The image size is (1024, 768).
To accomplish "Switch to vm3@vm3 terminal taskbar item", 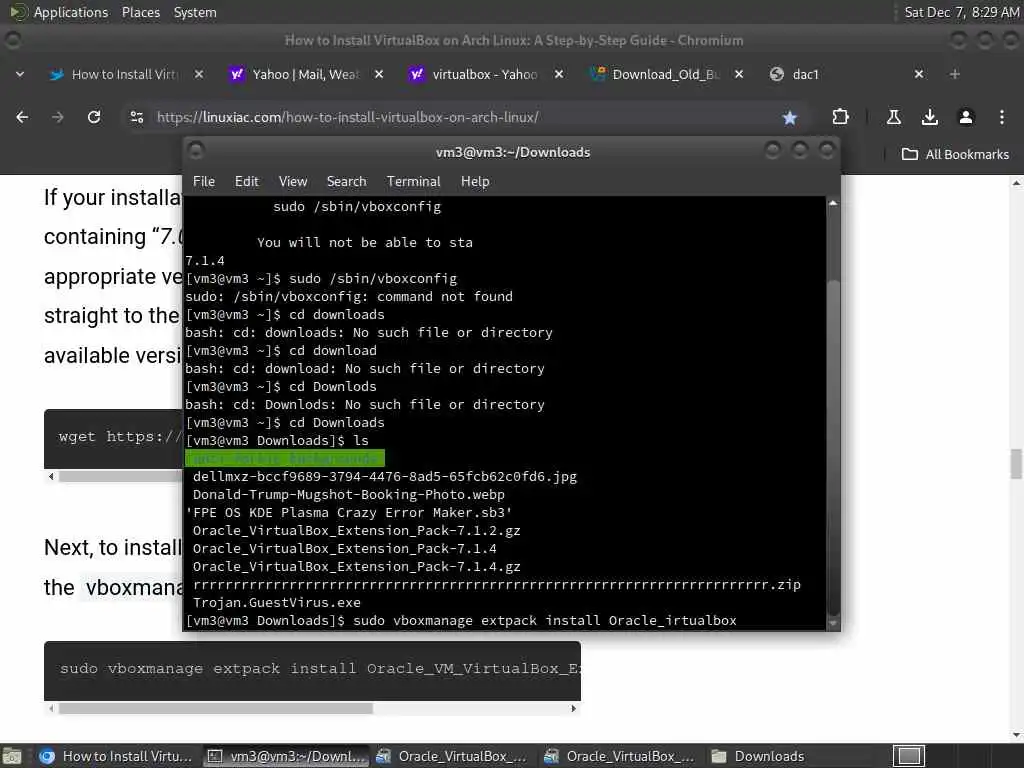I will [x=286, y=756].
